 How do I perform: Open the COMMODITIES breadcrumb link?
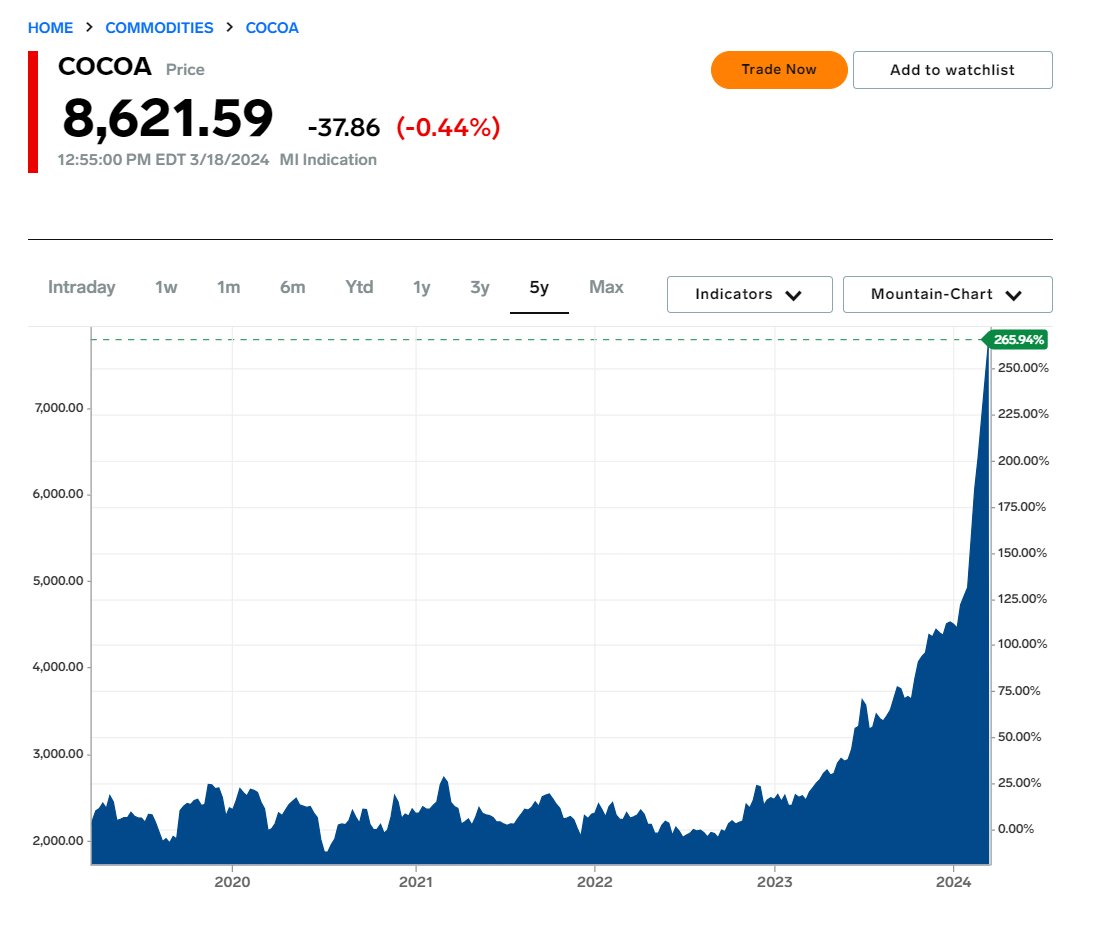(159, 27)
